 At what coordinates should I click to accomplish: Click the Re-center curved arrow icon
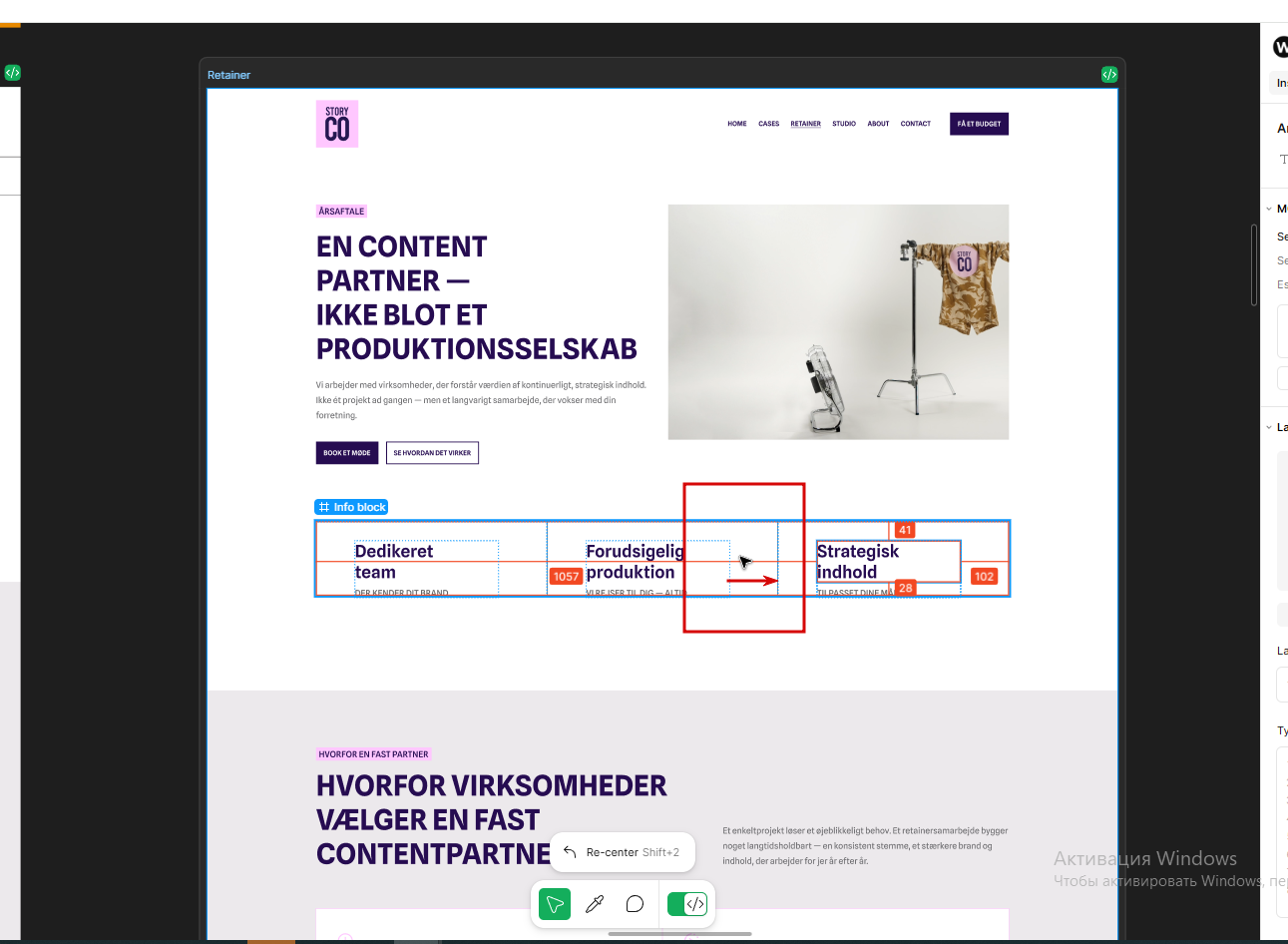coord(570,852)
